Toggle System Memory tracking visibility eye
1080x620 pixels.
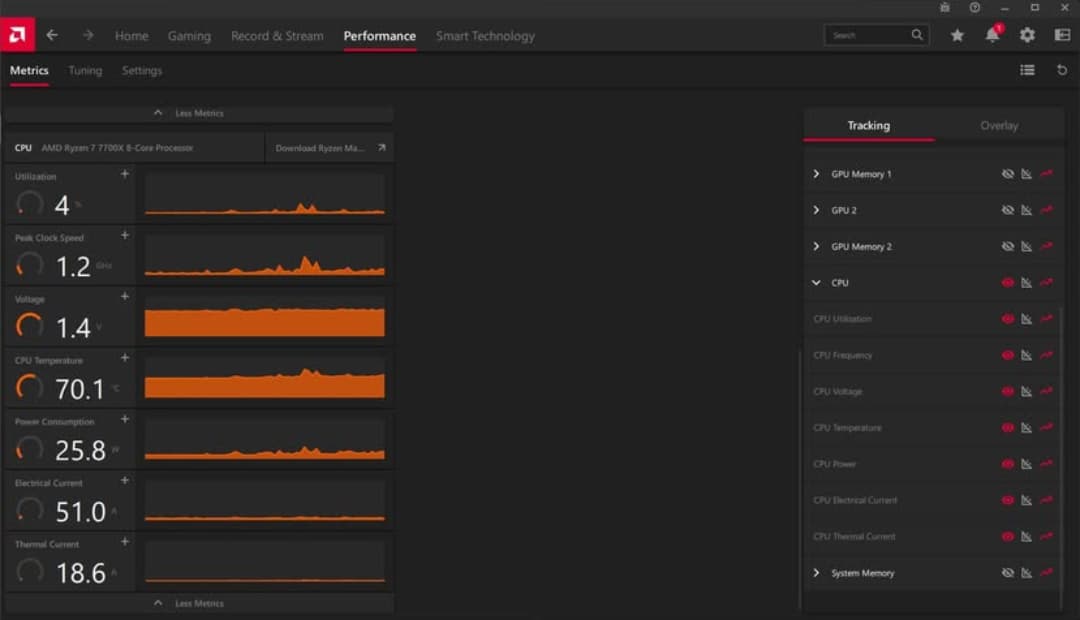[1008, 573]
